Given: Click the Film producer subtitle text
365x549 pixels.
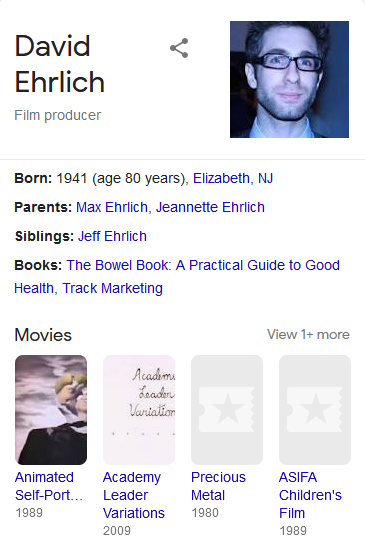Looking at the screenshot, I should coord(58,115).
